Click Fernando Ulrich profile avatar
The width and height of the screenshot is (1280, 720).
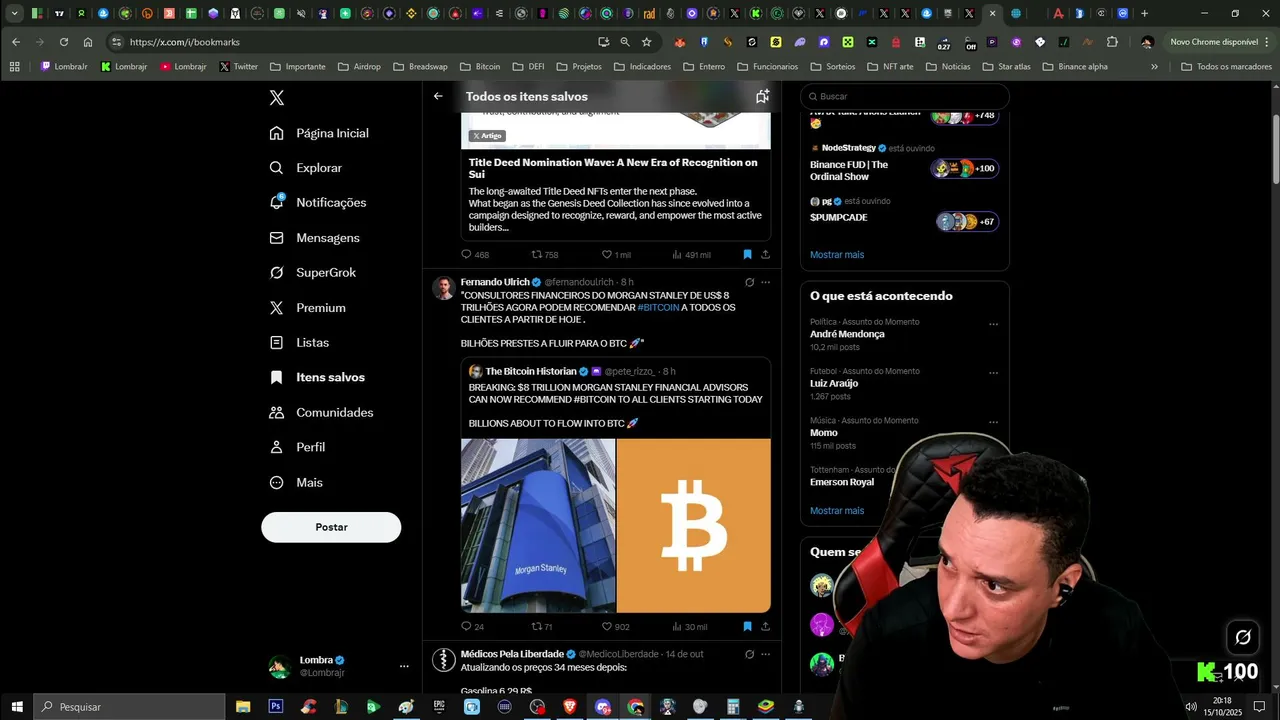click(x=443, y=288)
